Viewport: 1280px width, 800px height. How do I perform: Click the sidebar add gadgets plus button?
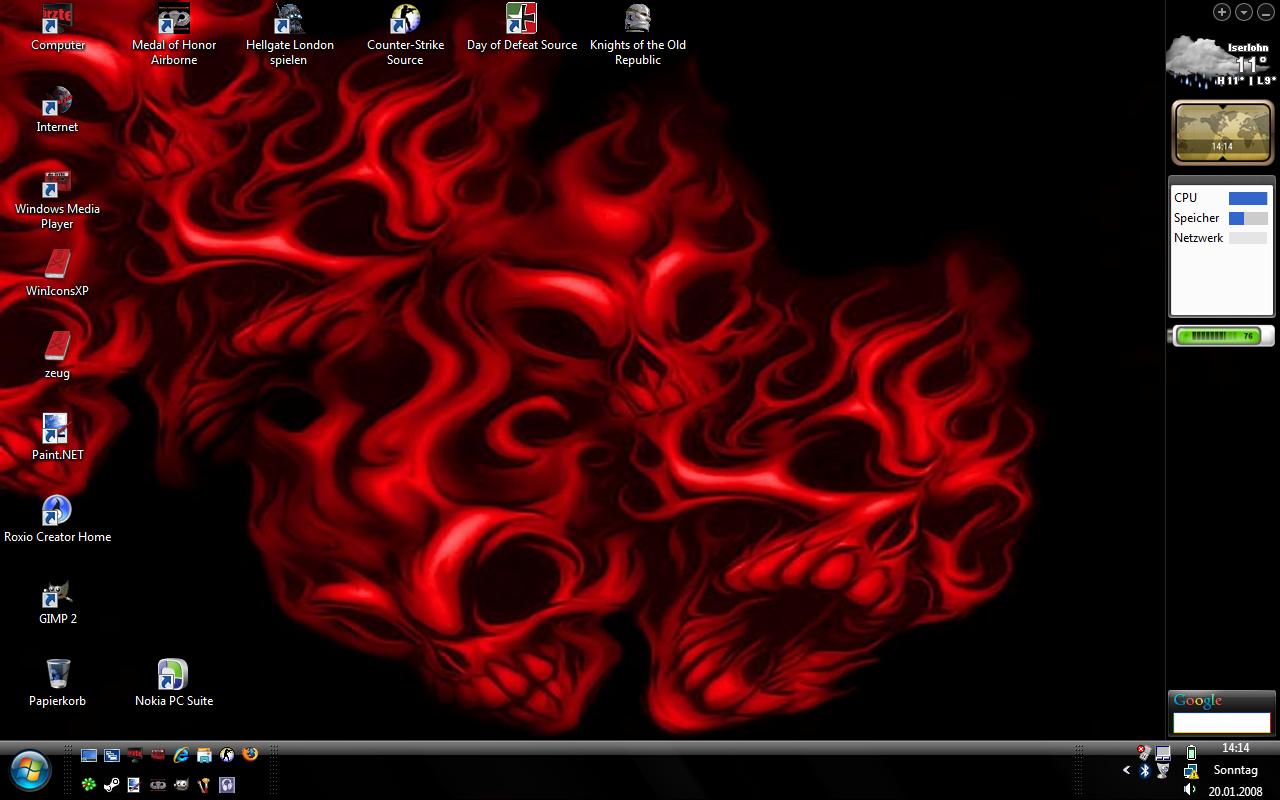pyautogui.click(x=1222, y=12)
